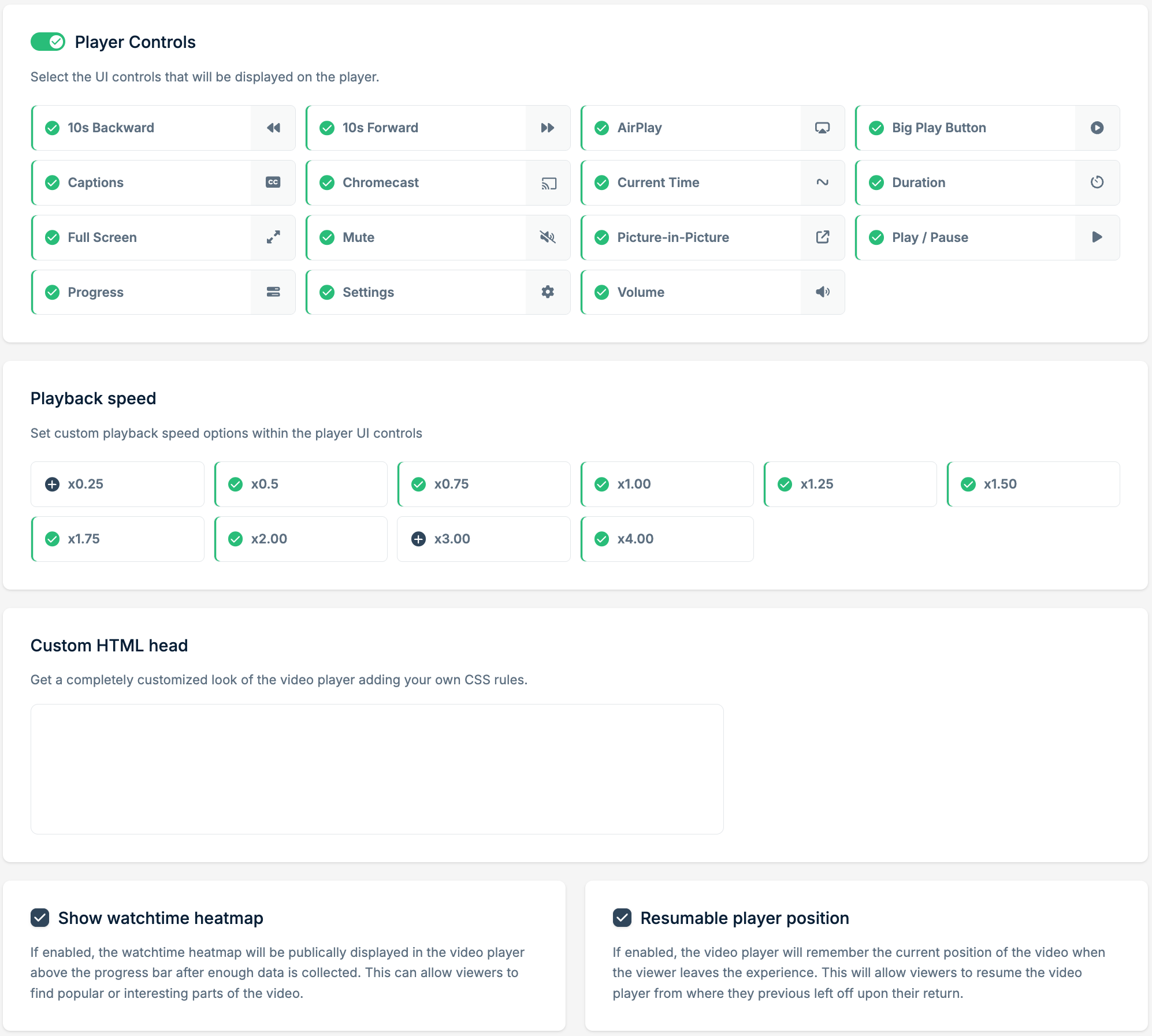This screenshot has width=1152, height=1036.
Task: Add the x3.00 playback speed option
Action: [484, 539]
